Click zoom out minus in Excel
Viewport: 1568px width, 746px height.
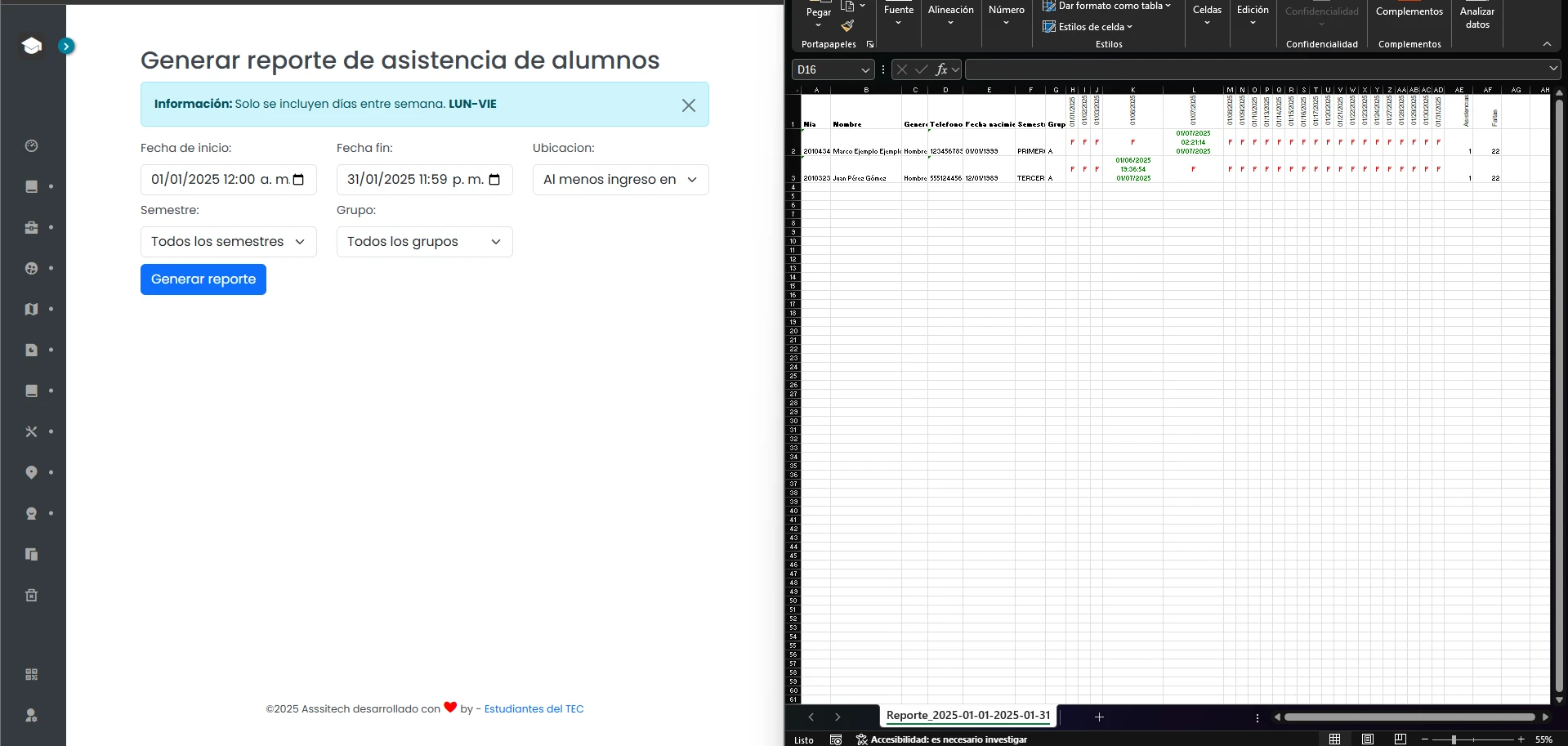(1425, 739)
